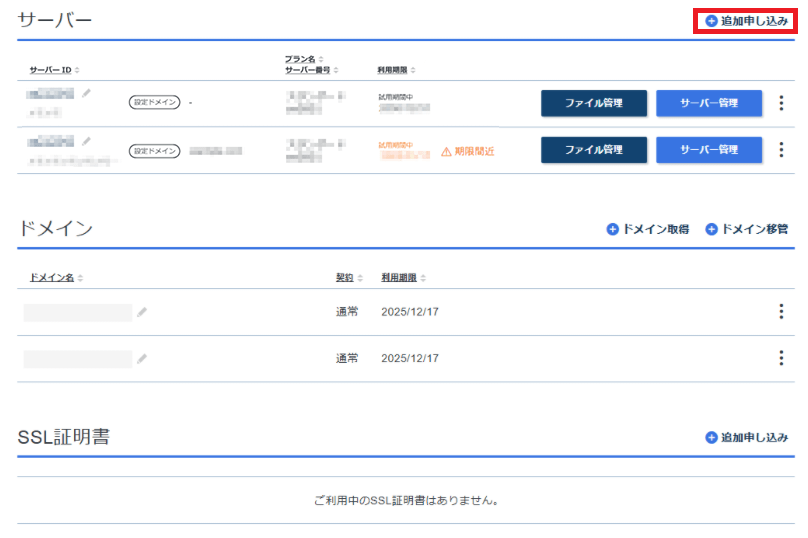Click plus icon beside ドメイン移管

pyautogui.click(x=711, y=229)
